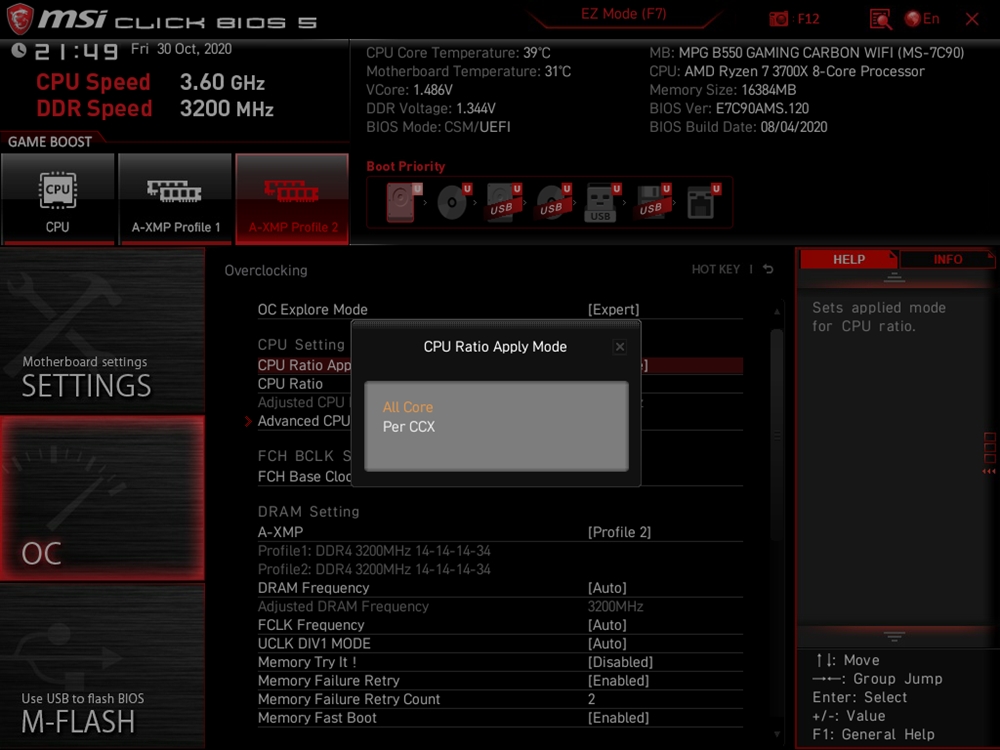Click the CPU Speed 3.60 GHz reading
Viewport: 1000px width, 750px height.
coord(151,82)
